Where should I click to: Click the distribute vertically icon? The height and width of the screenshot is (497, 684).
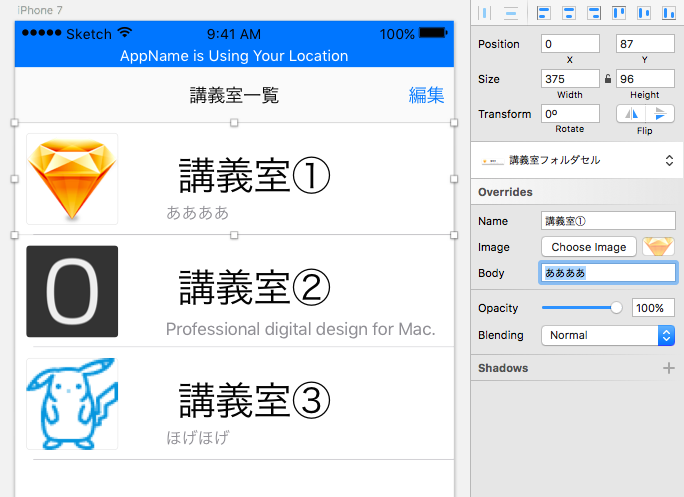click(x=511, y=13)
